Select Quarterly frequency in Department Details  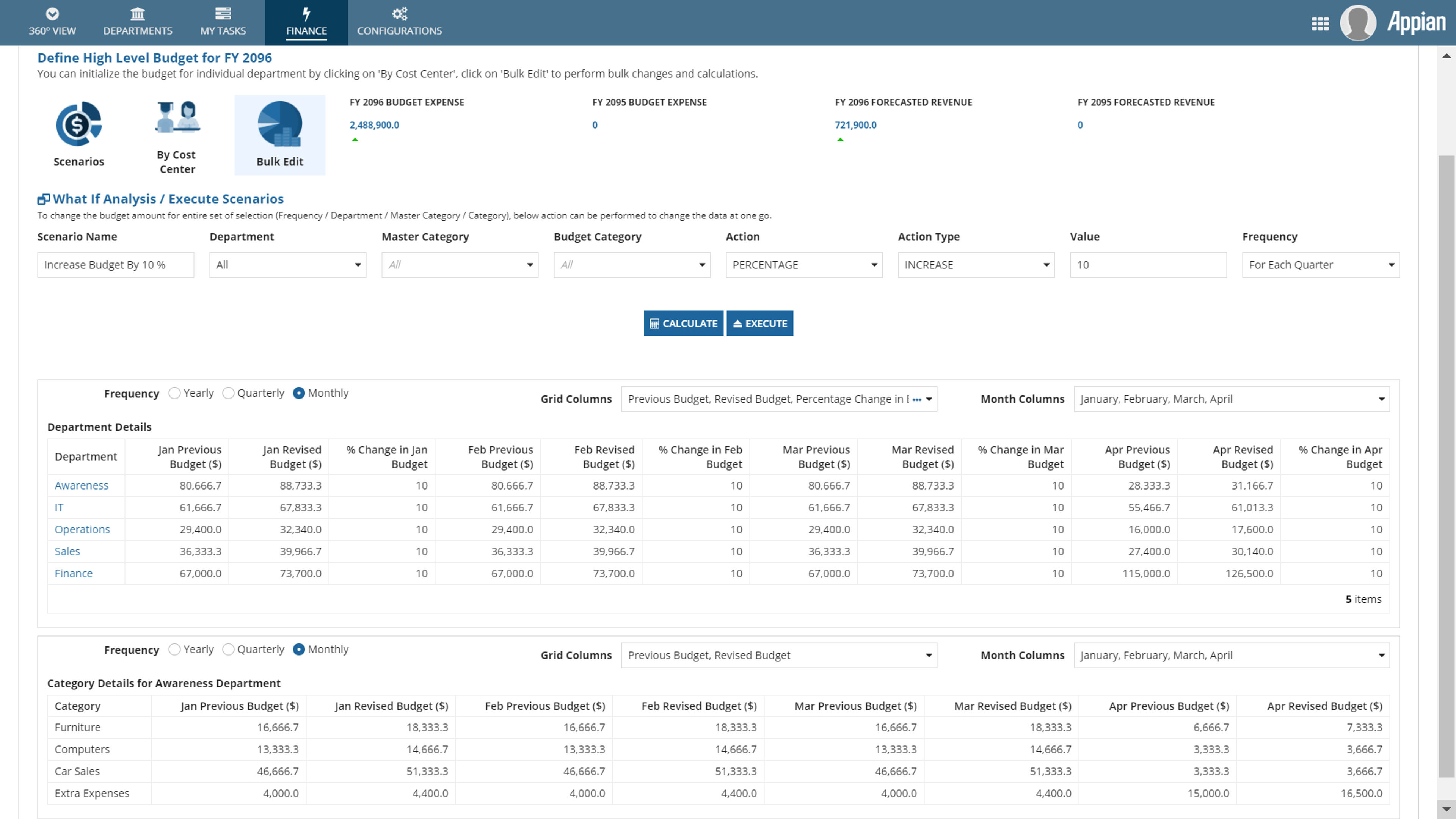[228, 393]
